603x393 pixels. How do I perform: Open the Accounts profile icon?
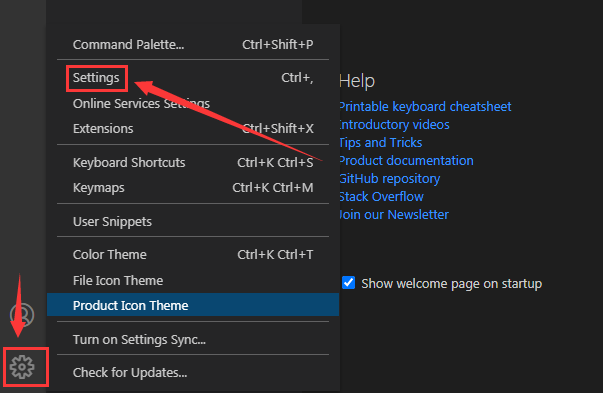[22, 315]
